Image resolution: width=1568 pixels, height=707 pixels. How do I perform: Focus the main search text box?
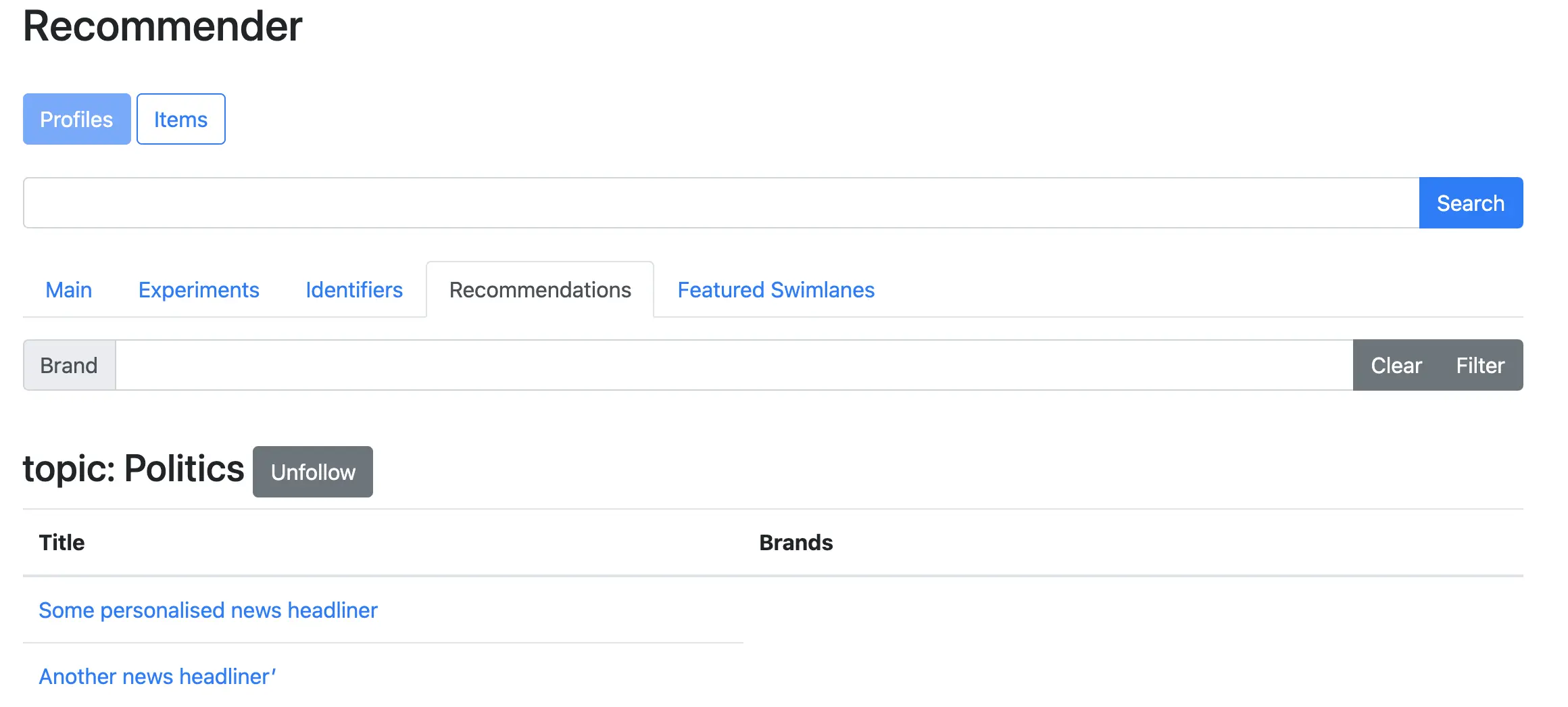pos(720,203)
